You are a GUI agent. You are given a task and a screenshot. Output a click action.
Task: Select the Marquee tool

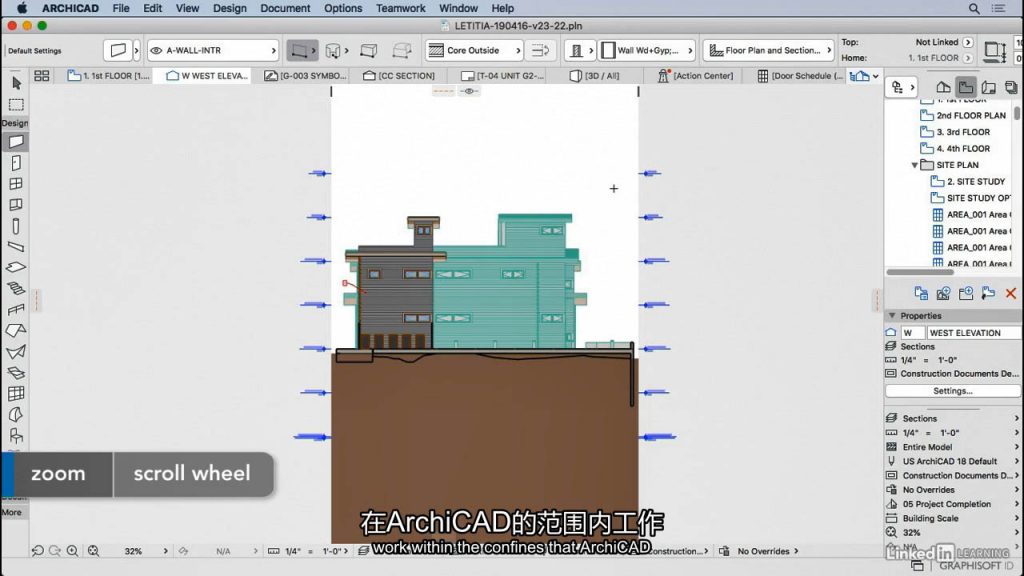click(16, 104)
